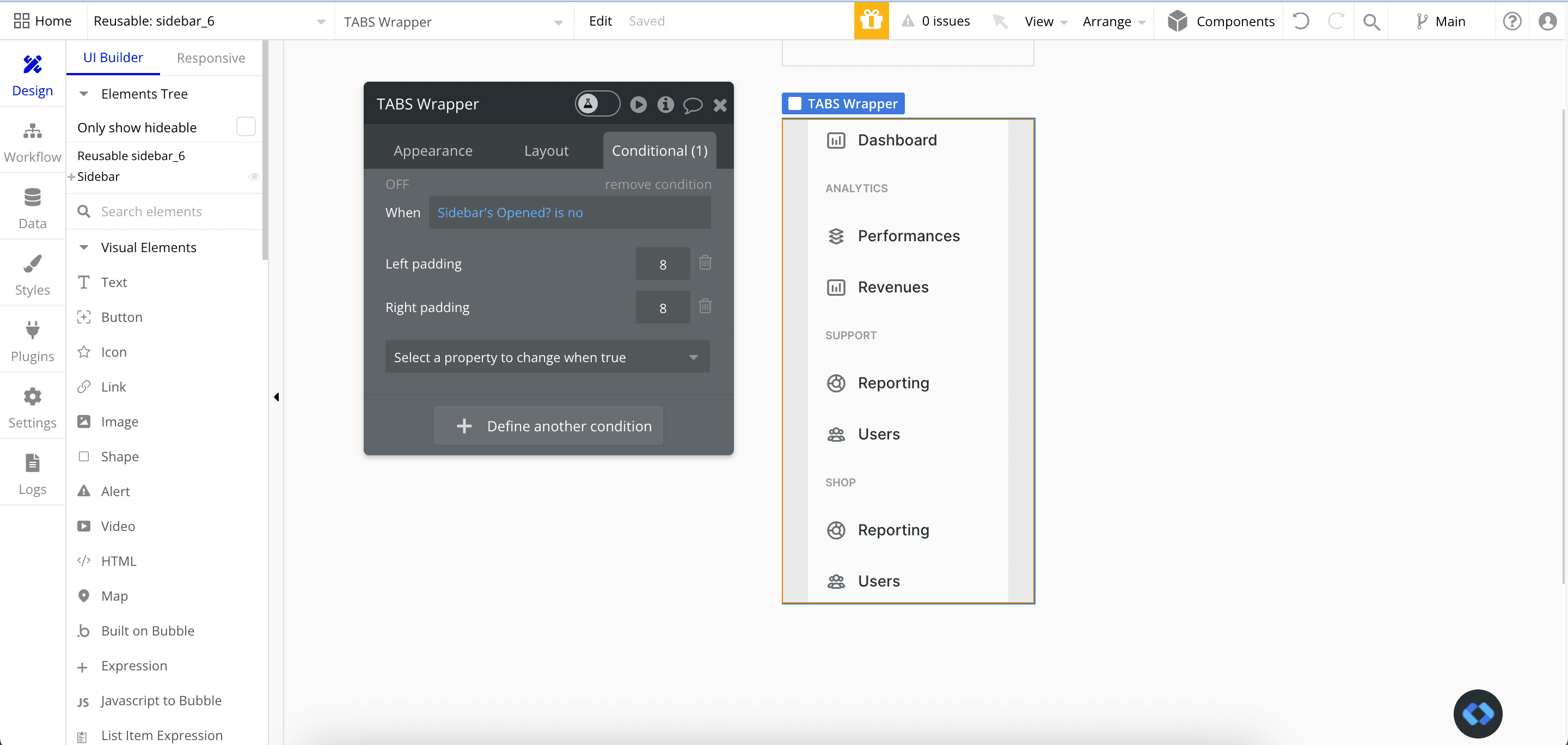
Task: Open Select a property to change dropdown
Action: pos(547,357)
